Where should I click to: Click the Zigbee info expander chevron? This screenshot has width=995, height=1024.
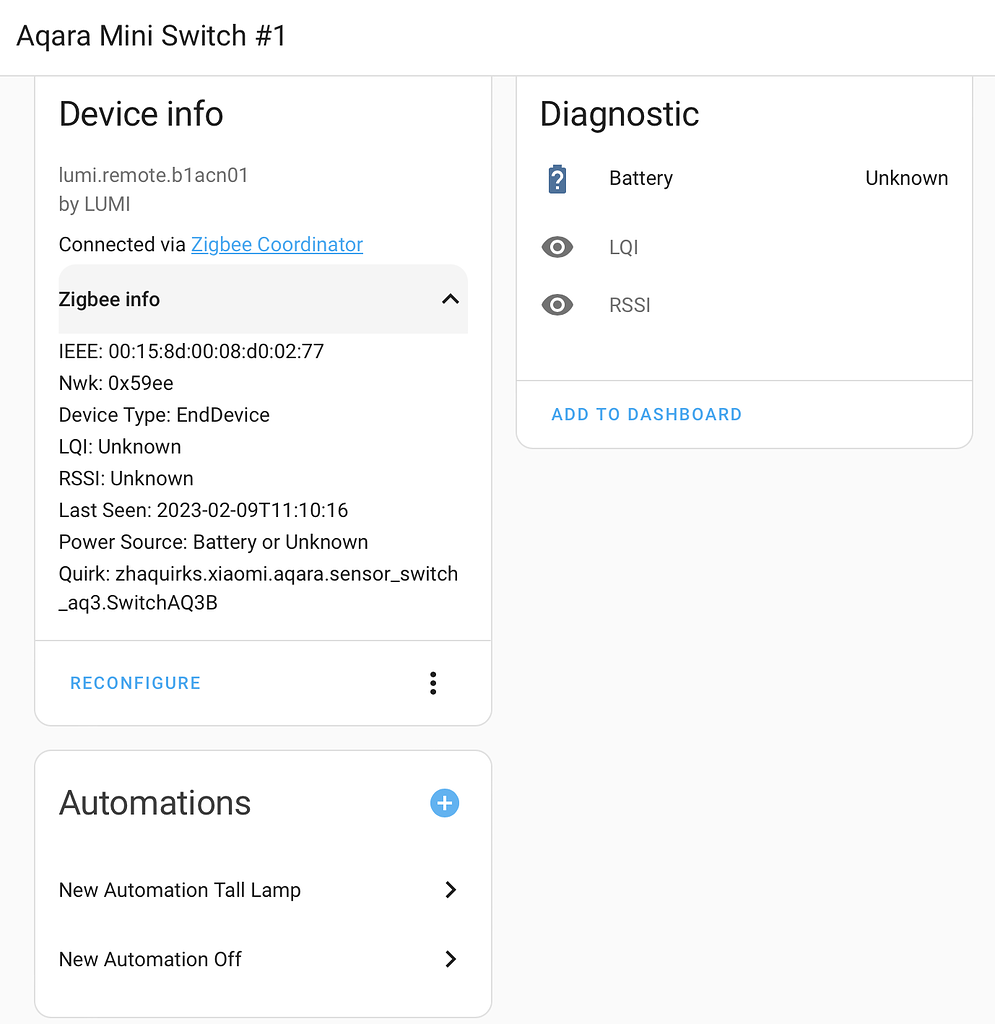pyautogui.click(x=449, y=299)
